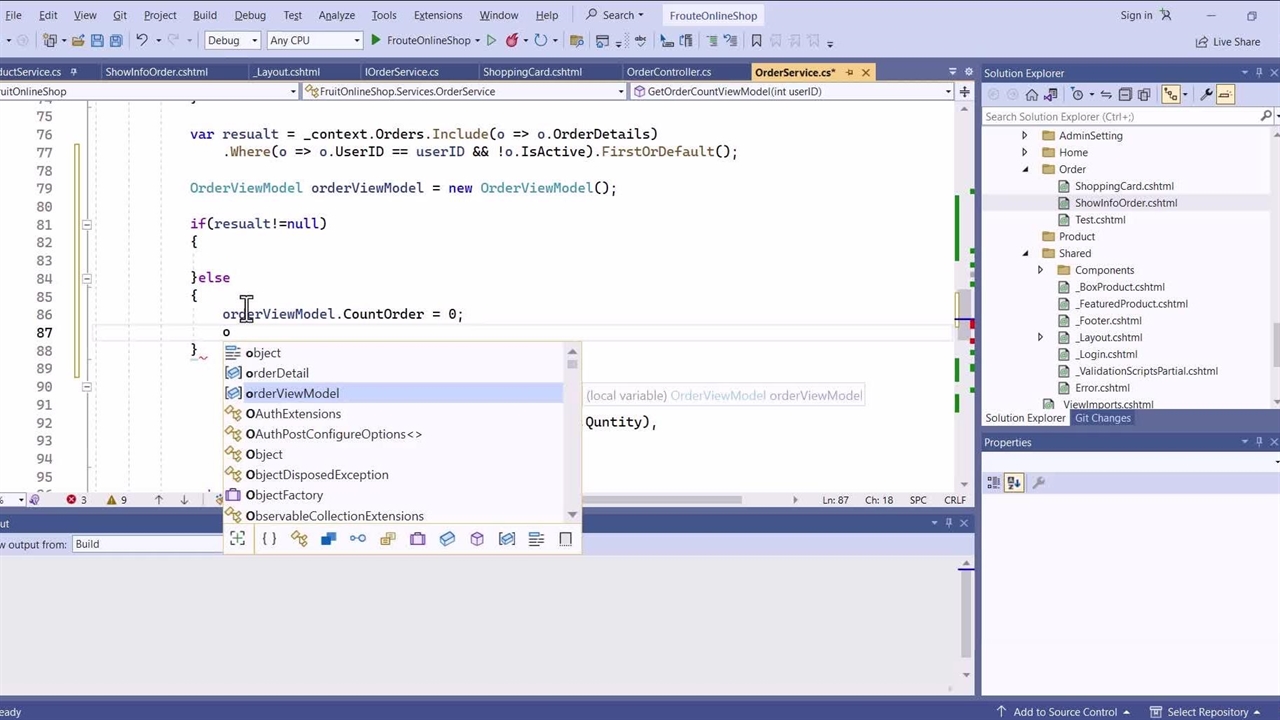Click the Save All toolbar icon
Viewport: 1280px width, 720px height.
[x=116, y=41]
